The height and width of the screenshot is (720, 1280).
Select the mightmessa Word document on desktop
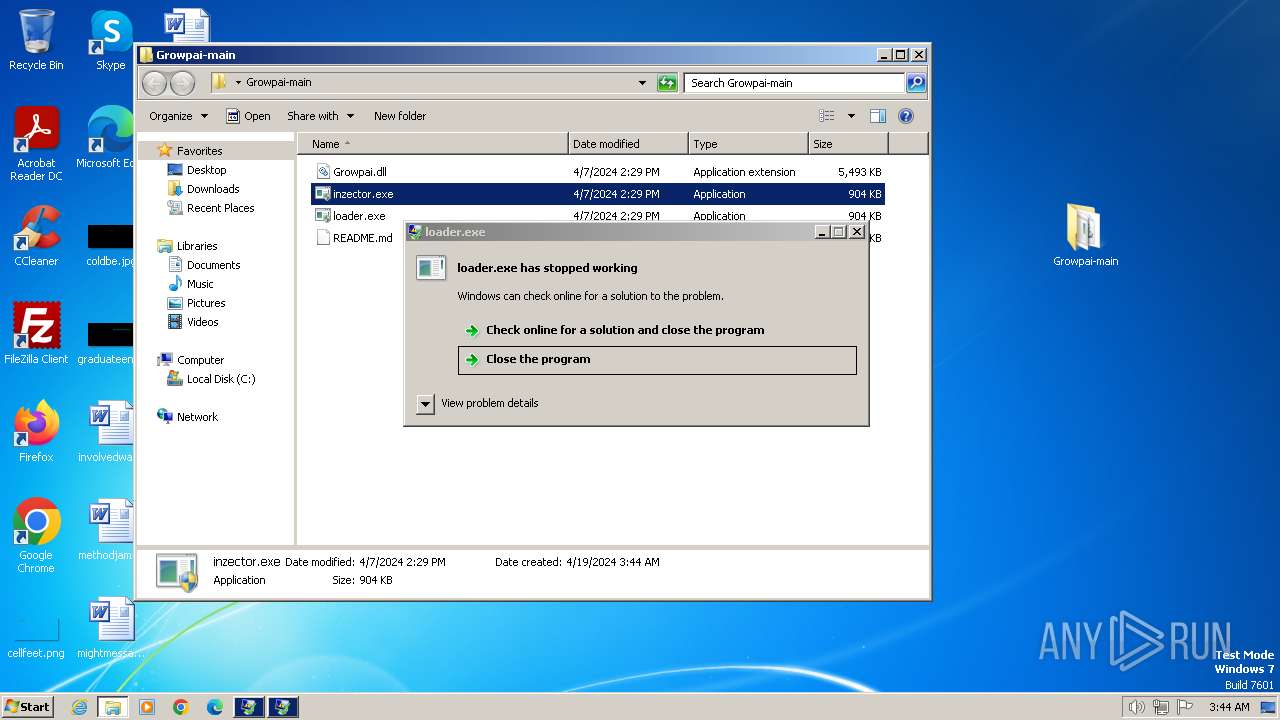tap(110, 628)
